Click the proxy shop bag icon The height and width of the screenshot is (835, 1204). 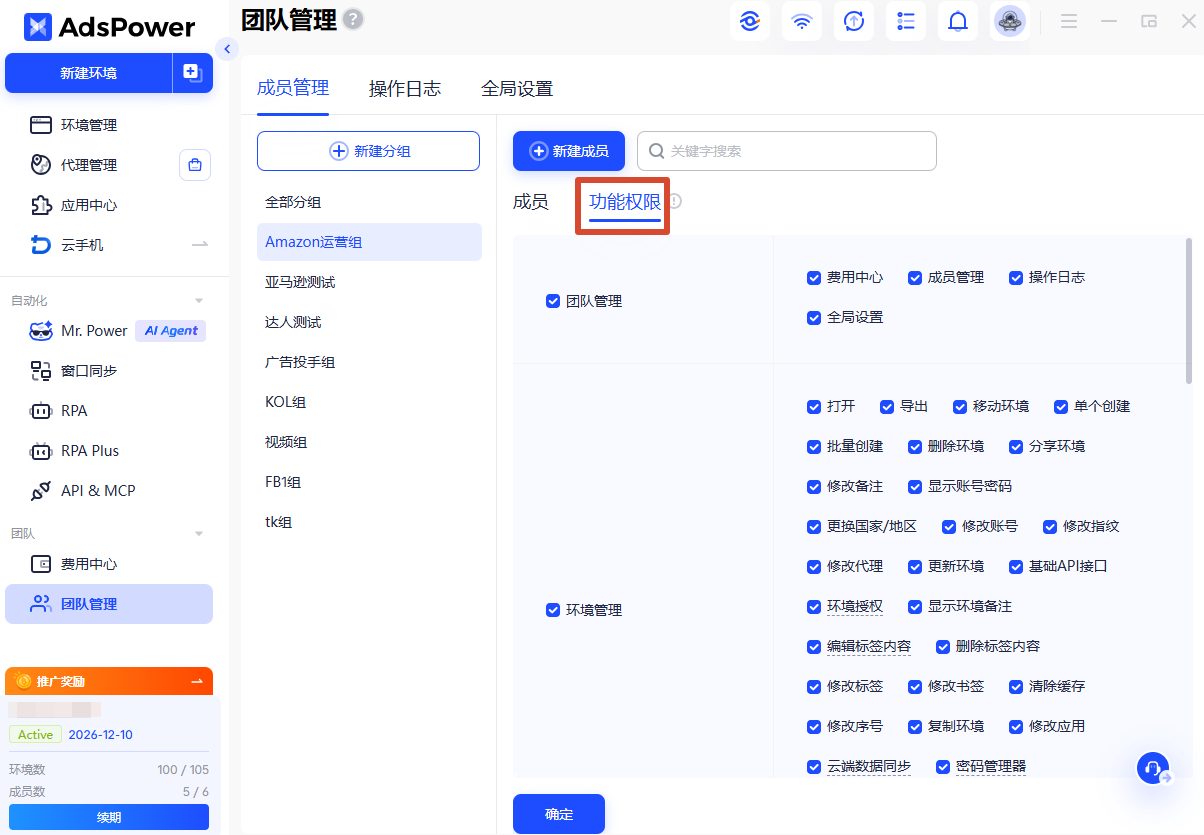click(195, 165)
